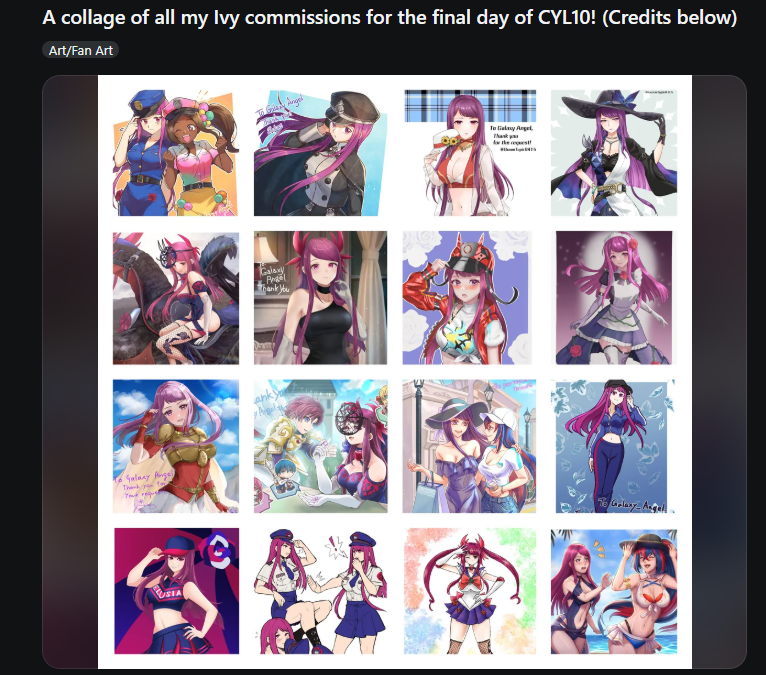Viewport: 766px width, 675px height.
Task: Click the black dress chalkboard artwork
Action: [x=320, y=298]
